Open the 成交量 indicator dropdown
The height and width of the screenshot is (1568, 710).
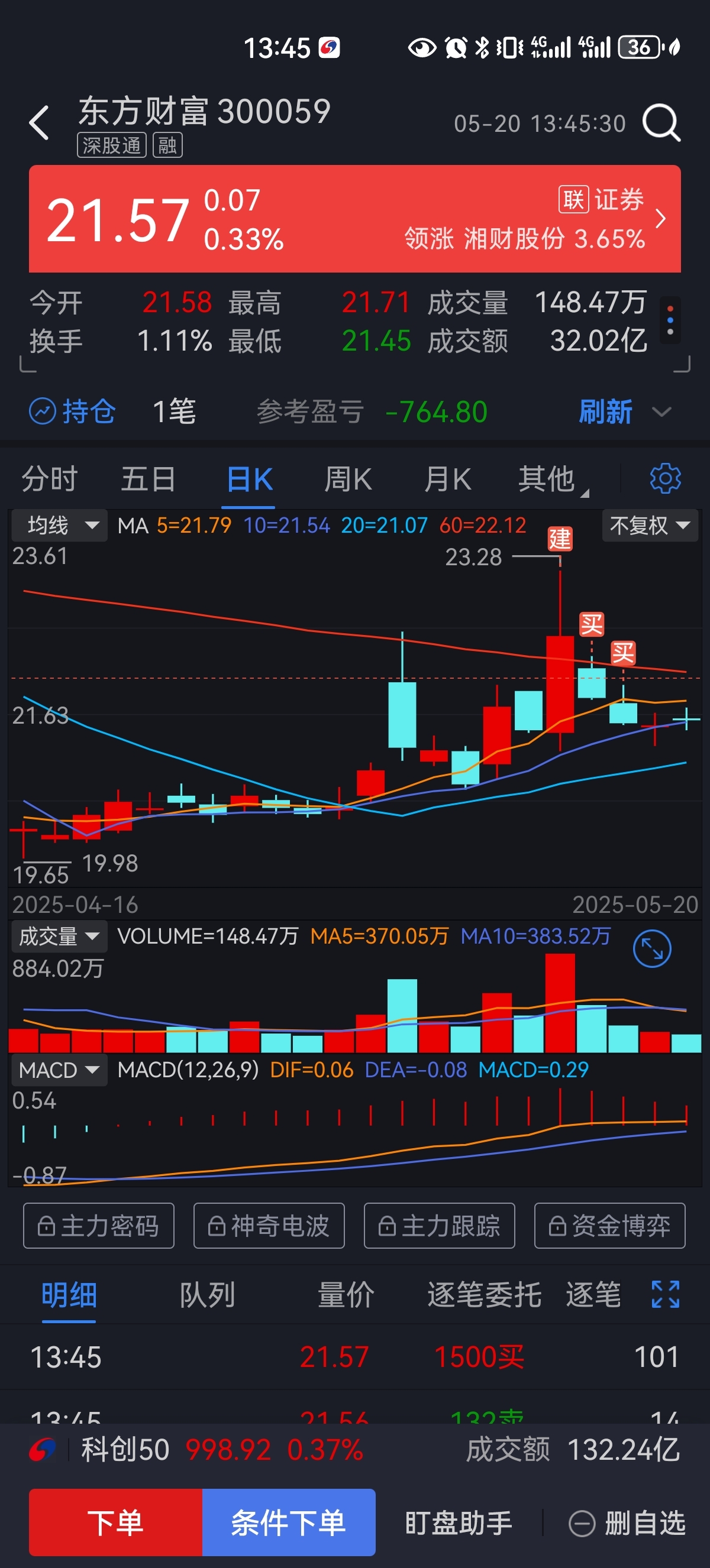[x=60, y=935]
